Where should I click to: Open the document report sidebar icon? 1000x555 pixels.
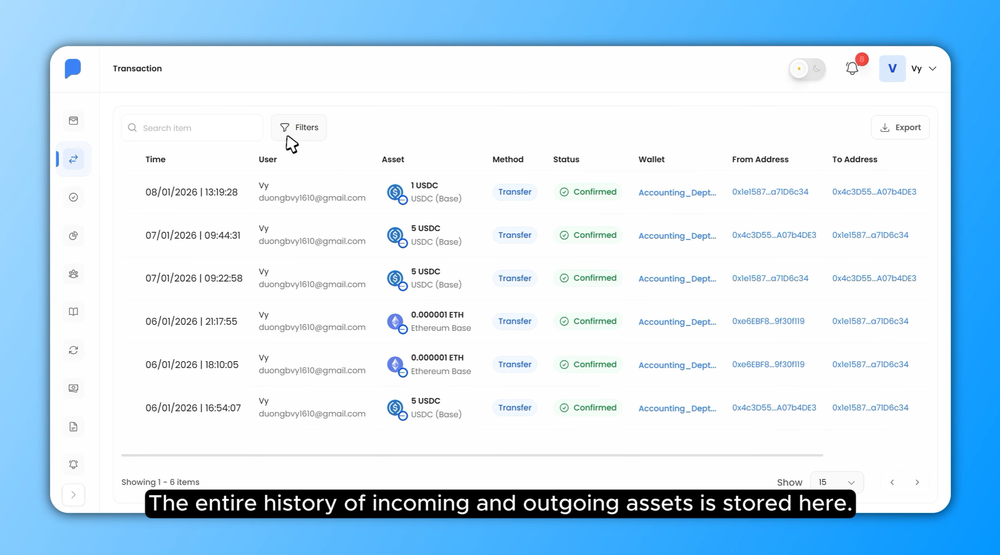pyautogui.click(x=73, y=426)
